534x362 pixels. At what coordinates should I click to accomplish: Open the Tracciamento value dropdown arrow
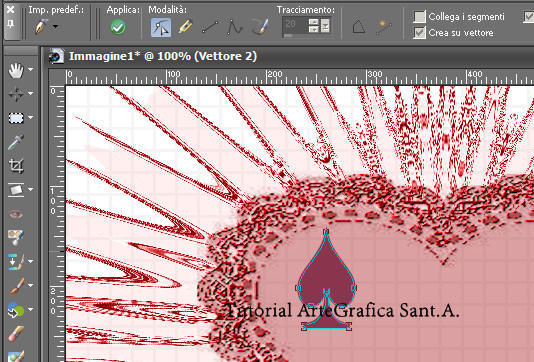pos(326,26)
